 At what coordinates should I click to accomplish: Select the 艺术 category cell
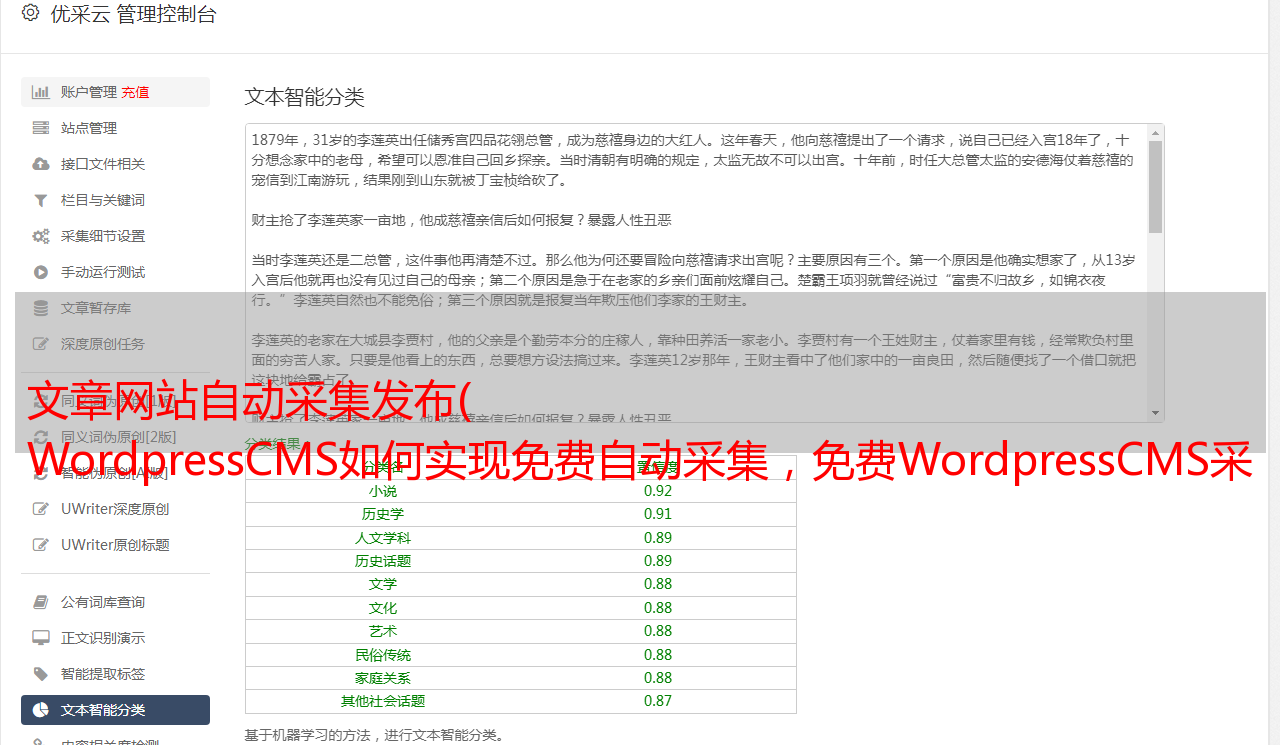[383, 631]
